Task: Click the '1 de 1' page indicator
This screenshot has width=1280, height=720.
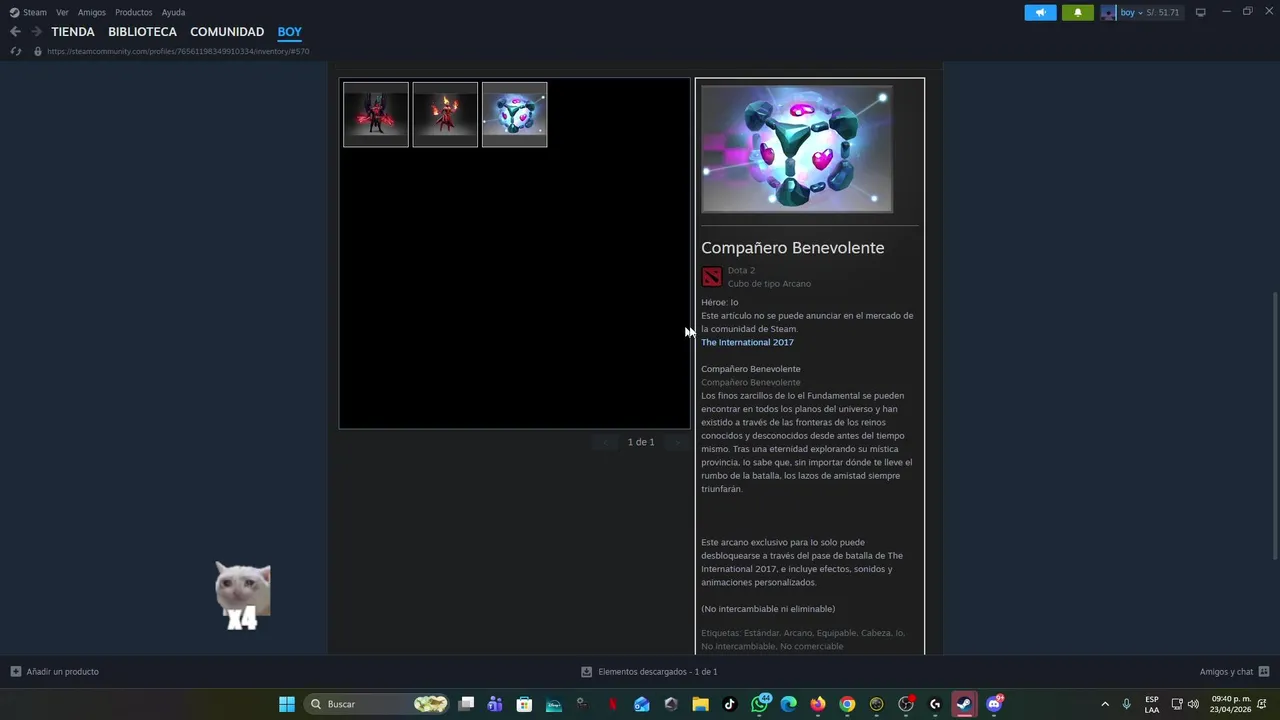Action: click(641, 442)
